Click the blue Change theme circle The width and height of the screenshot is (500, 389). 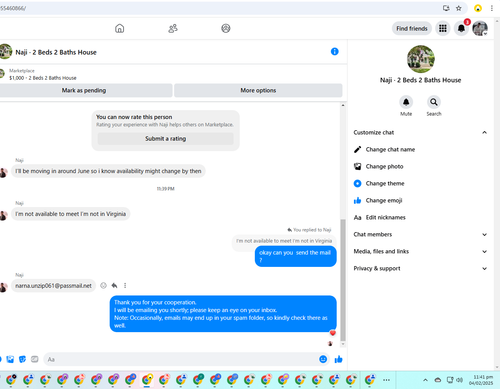357,184
